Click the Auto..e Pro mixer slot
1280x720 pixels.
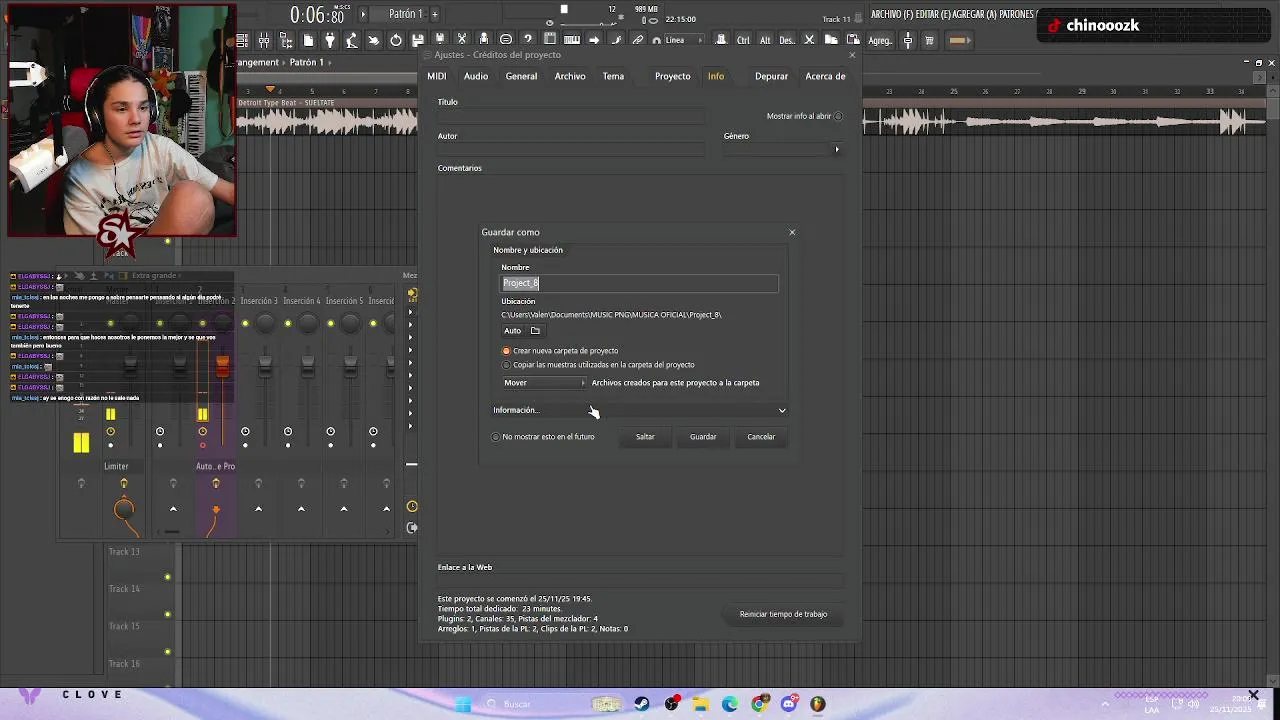click(x=215, y=466)
